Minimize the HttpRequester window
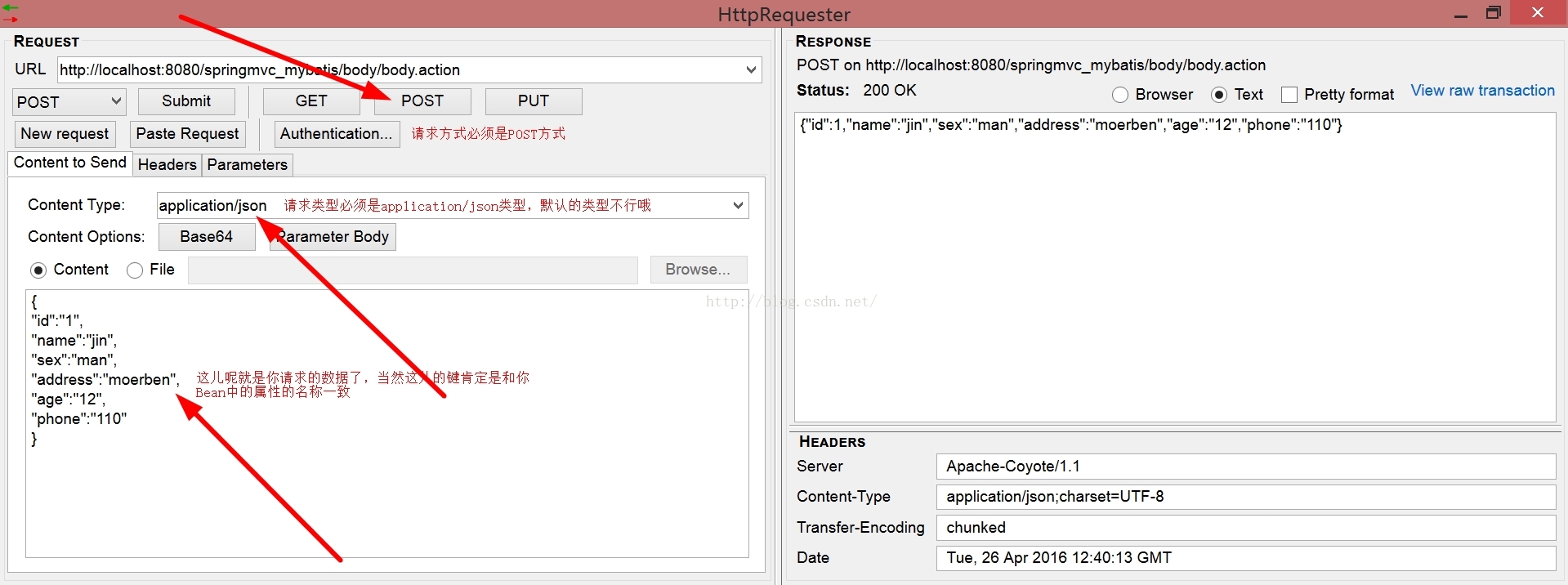This screenshot has height=585, width=1568. (x=1461, y=14)
